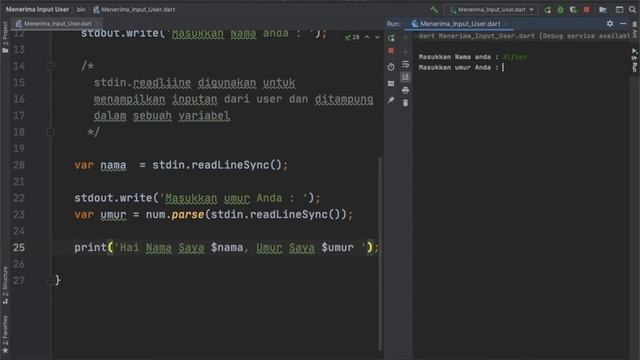Click the dart command line in console output

[524, 36]
